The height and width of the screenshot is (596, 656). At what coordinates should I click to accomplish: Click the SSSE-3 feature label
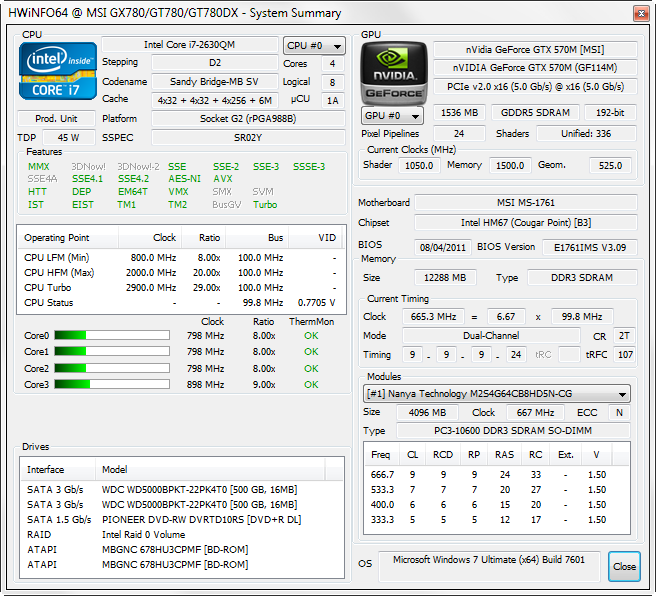point(309,166)
